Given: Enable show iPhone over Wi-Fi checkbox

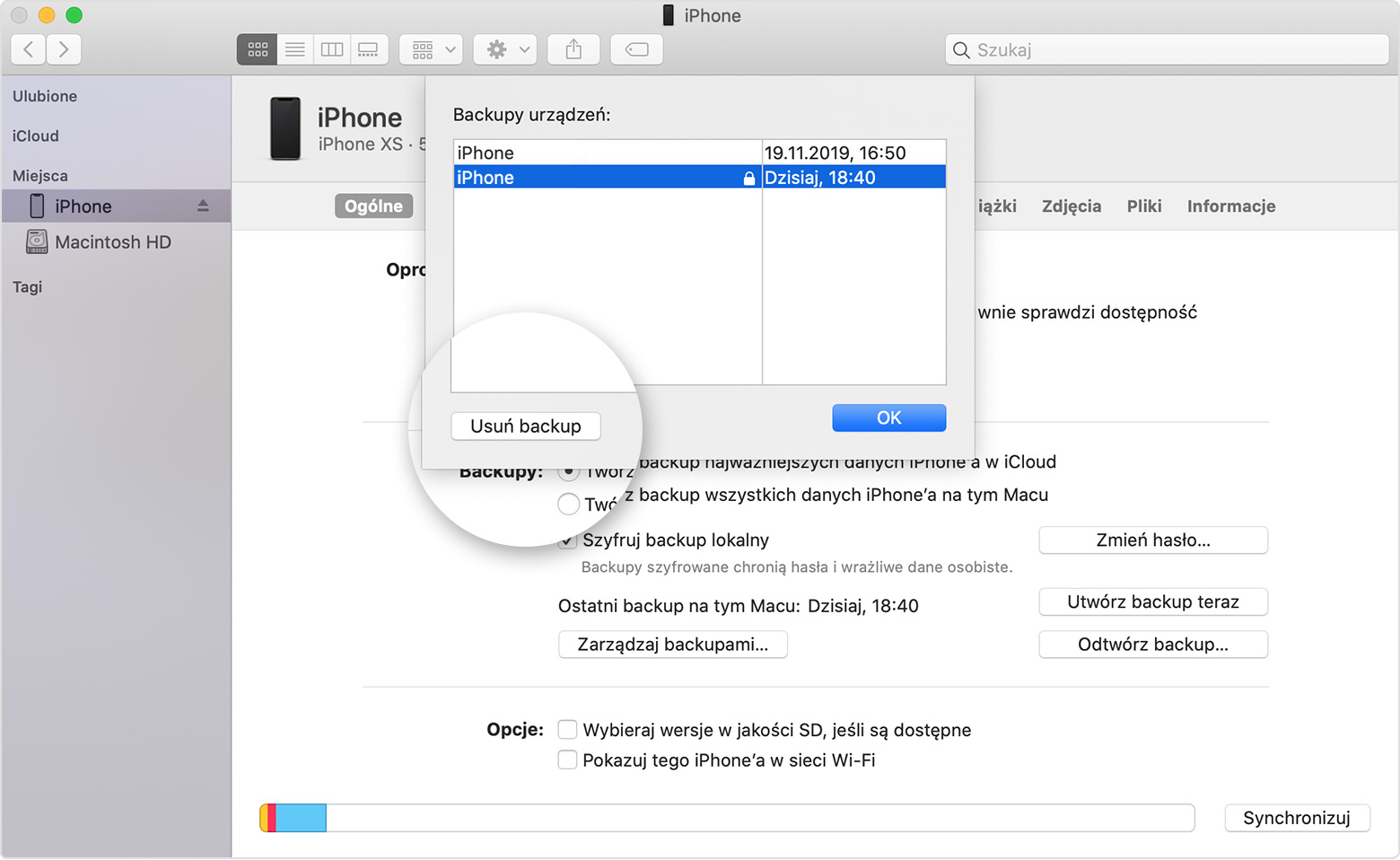Looking at the screenshot, I should click(x=567, y=759).
